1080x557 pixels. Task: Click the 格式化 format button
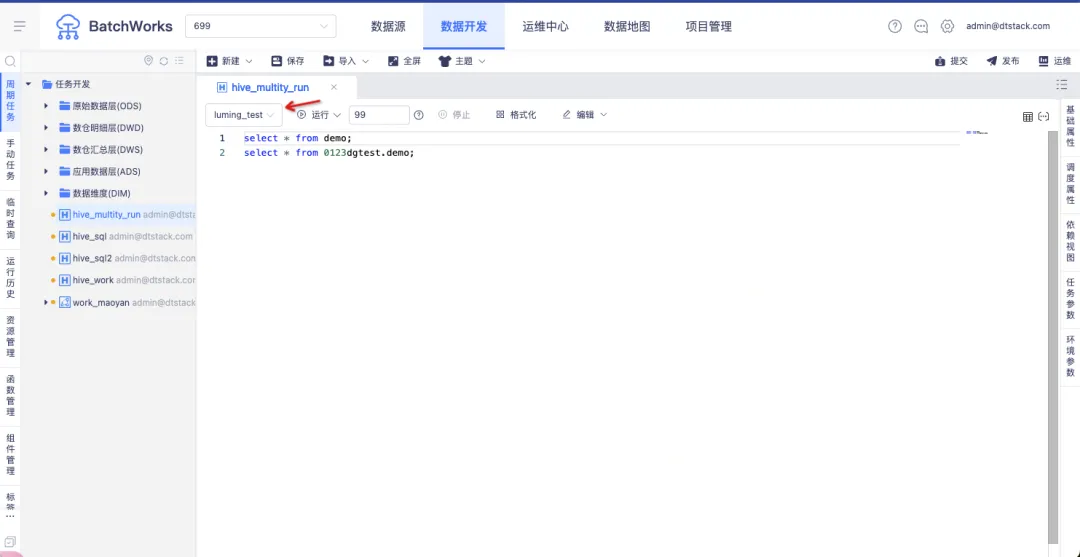pos(516,115)
